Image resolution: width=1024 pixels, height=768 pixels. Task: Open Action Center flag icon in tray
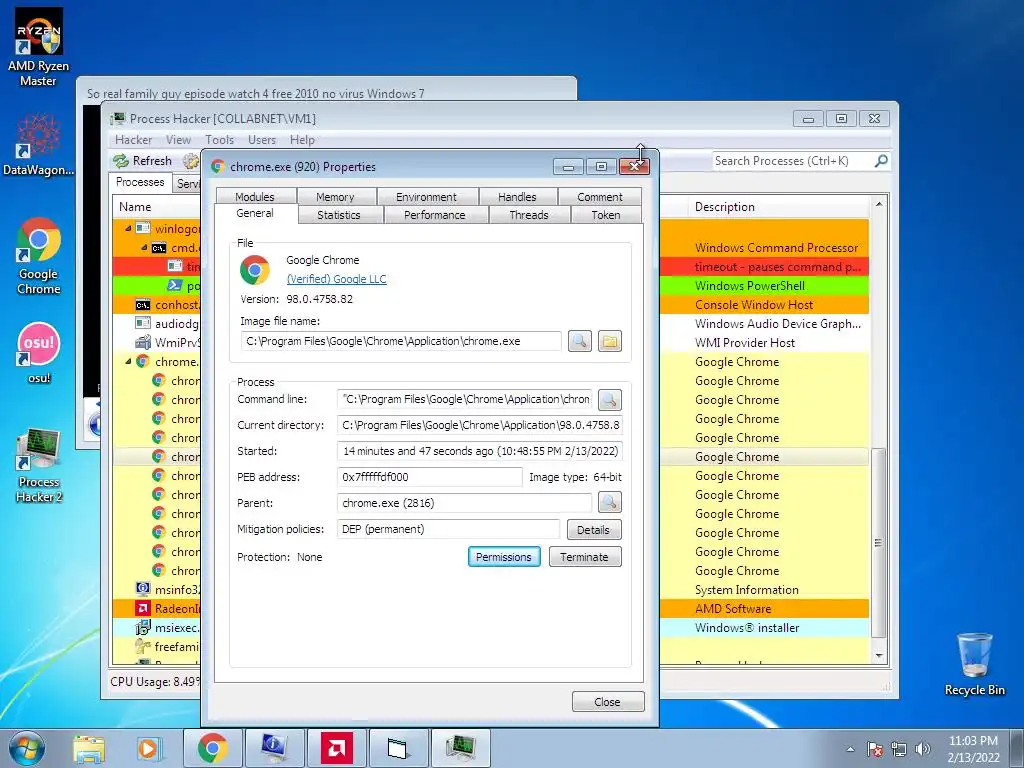[x=875, y=749]
